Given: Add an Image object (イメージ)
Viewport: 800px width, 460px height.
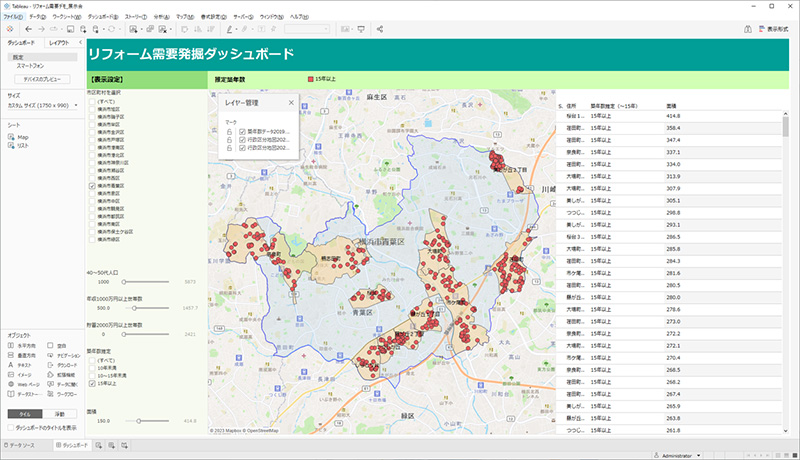Looking at the screenshot, I should [x=19, y=375].
